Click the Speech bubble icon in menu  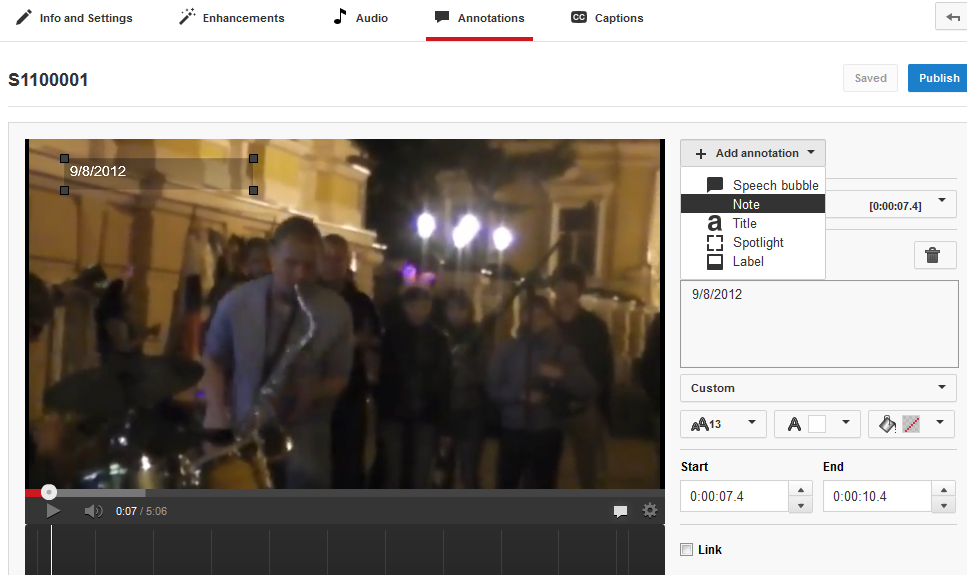click(715, 184)
